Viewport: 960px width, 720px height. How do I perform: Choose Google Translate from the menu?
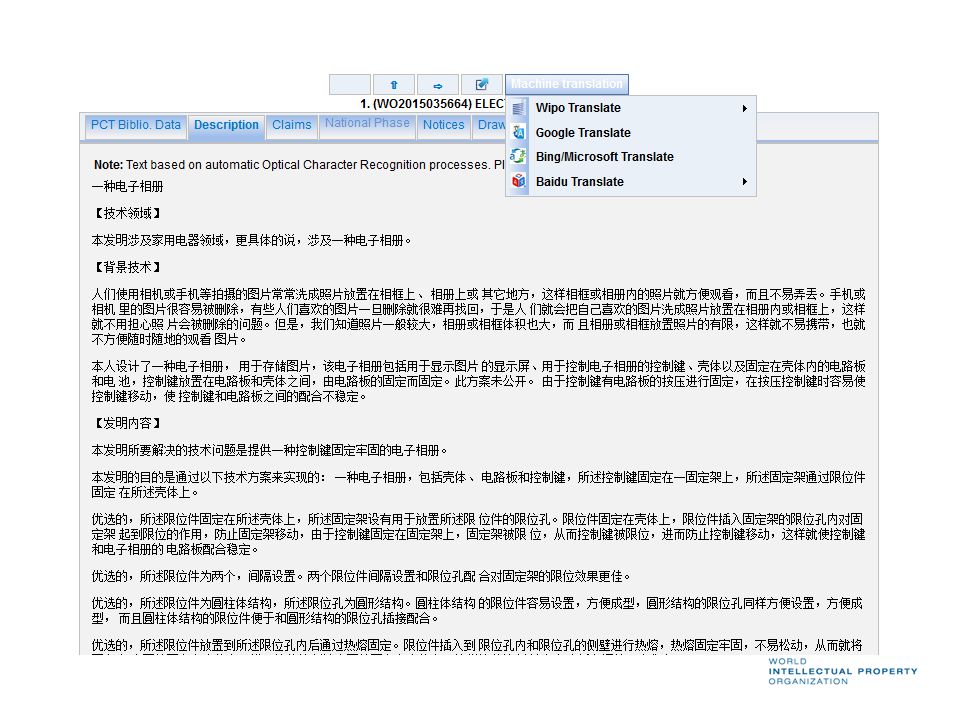point(631,133)
